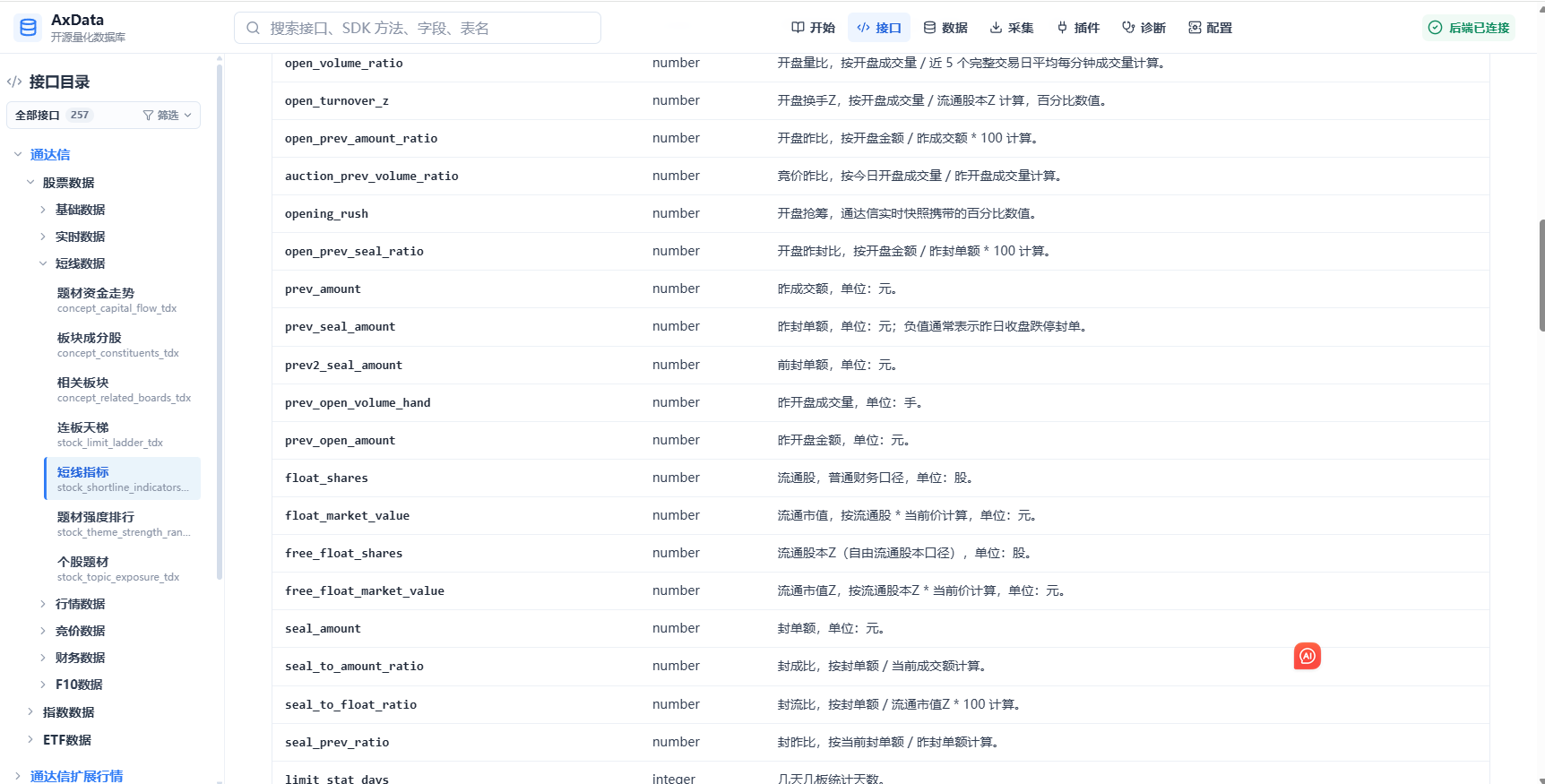1545x784 pixels.
Task: Open 题材资金走势 interface
Action: [x=123, y=299]
